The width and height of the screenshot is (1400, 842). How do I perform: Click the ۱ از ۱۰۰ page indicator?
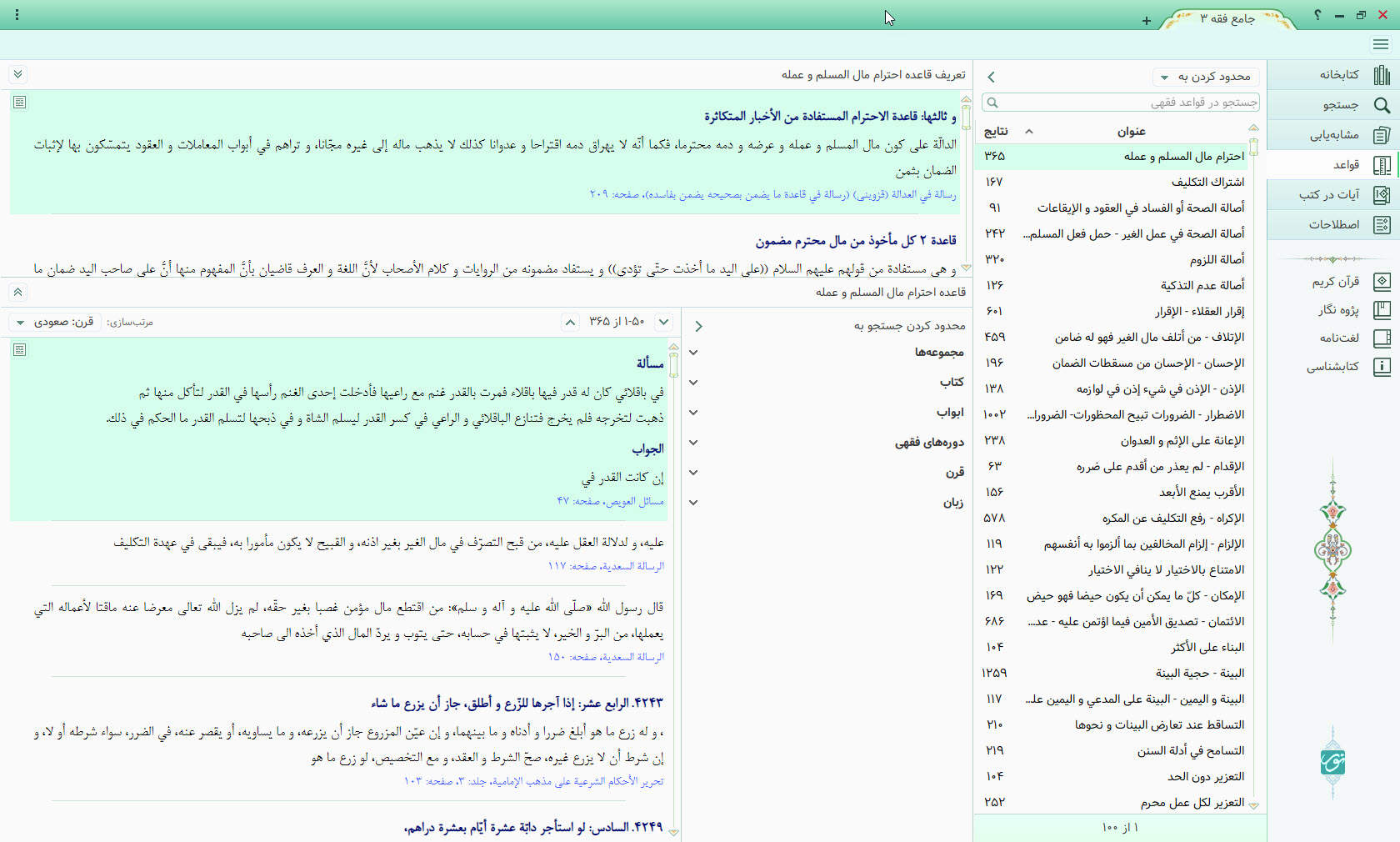(1119, 827)
